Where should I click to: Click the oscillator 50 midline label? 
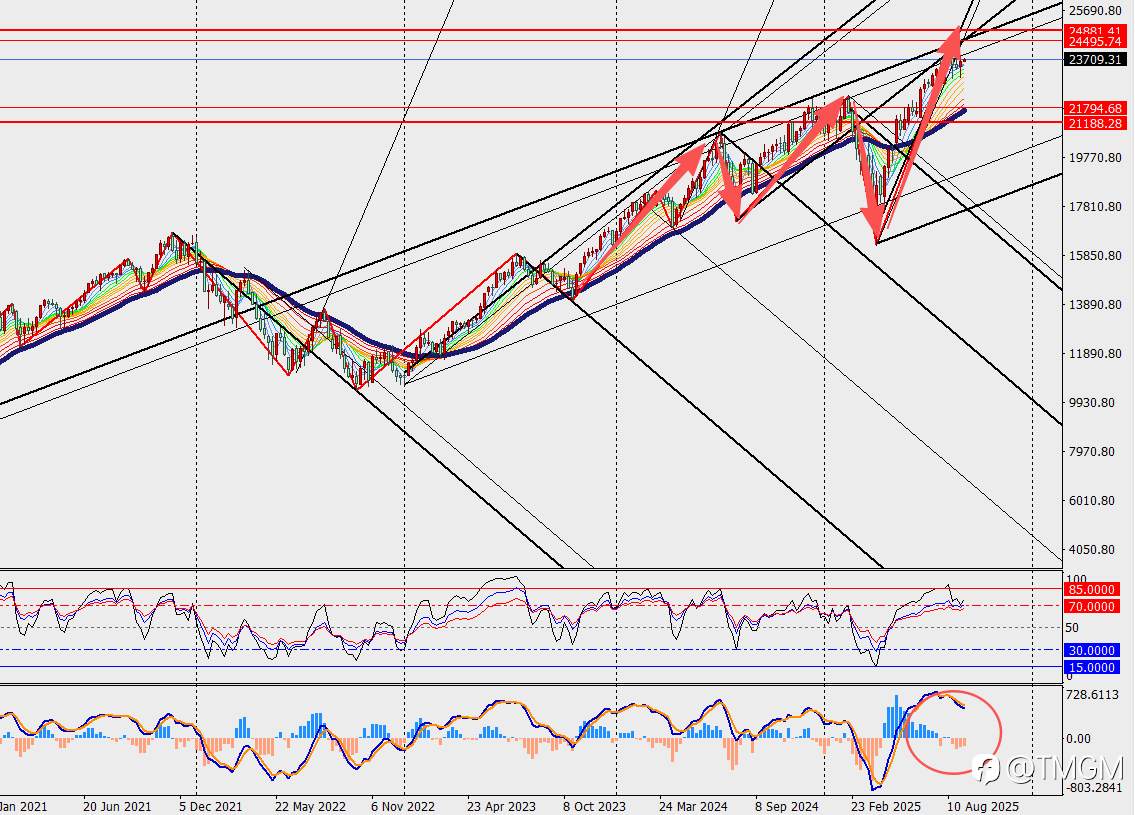tap(1072, 628)
